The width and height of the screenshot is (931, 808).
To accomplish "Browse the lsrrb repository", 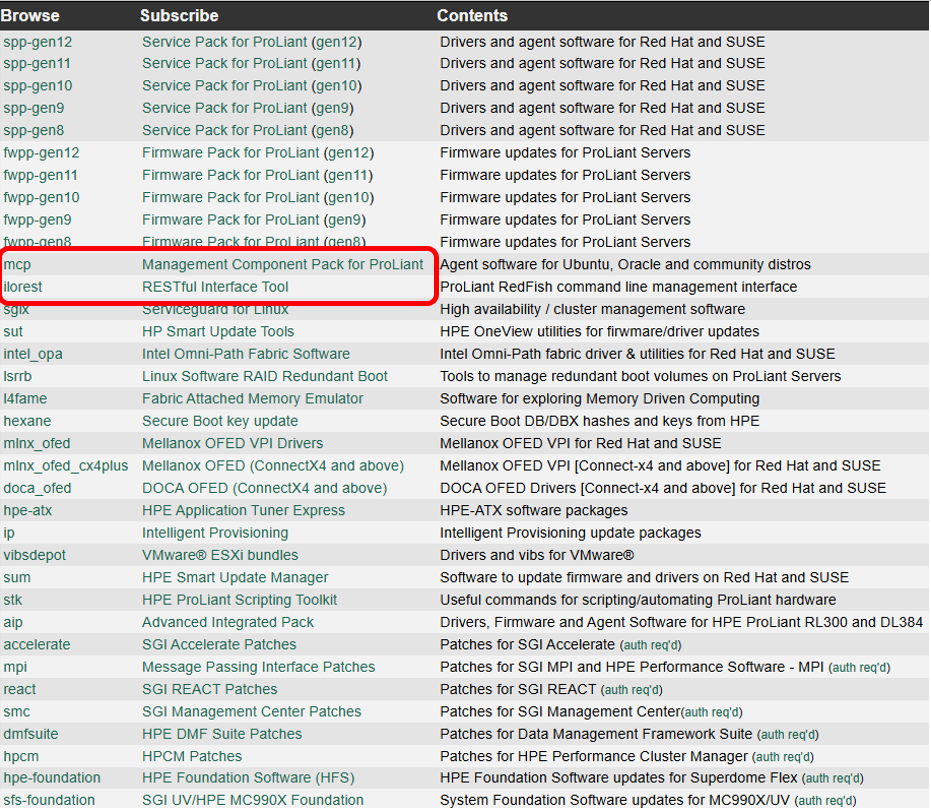I will (17, 376).
